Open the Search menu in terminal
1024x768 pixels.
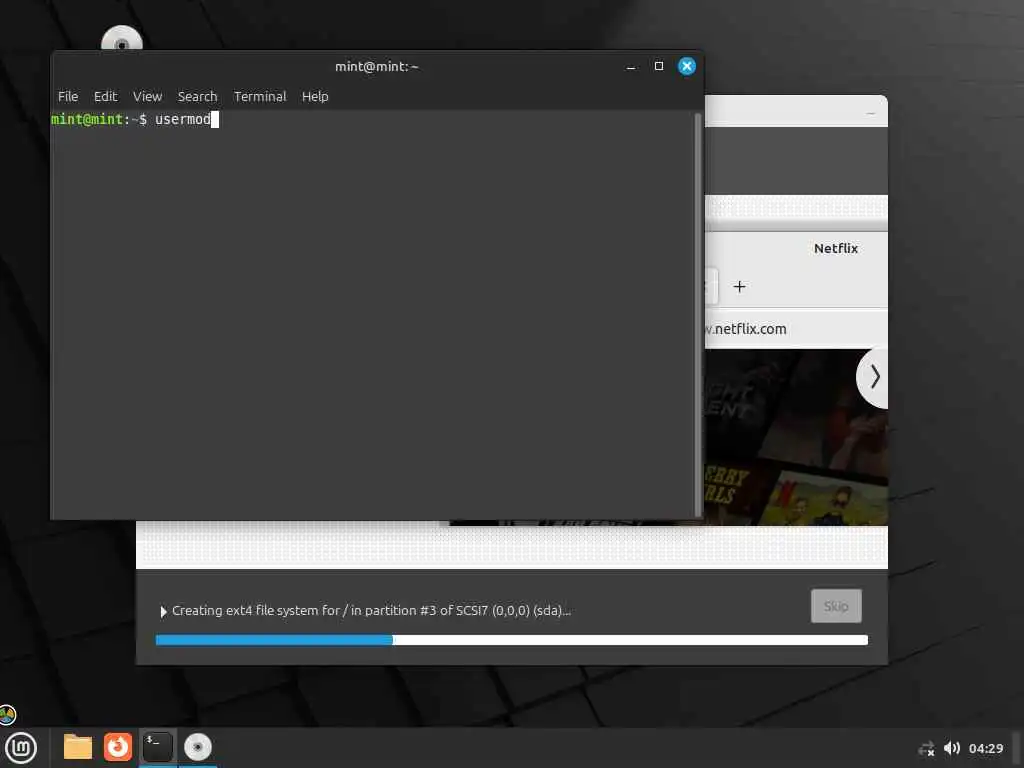click(197, 97)
